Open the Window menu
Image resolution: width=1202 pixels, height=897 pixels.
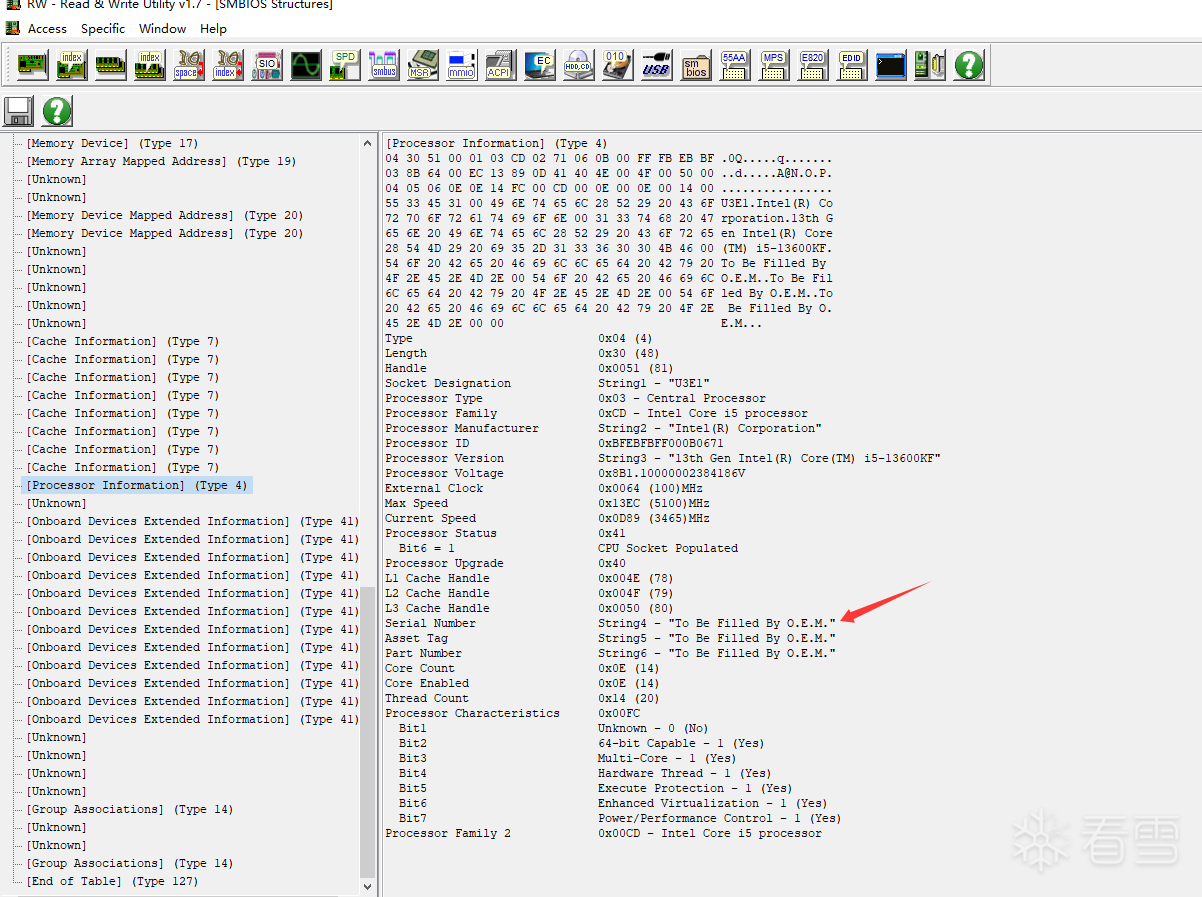tap(162, 28)
